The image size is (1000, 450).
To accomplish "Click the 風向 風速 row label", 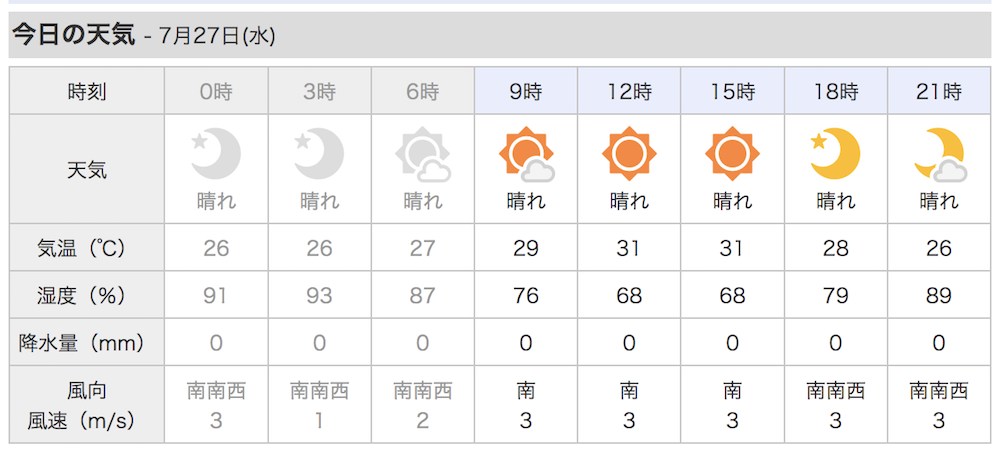I will tap(87, 405).
